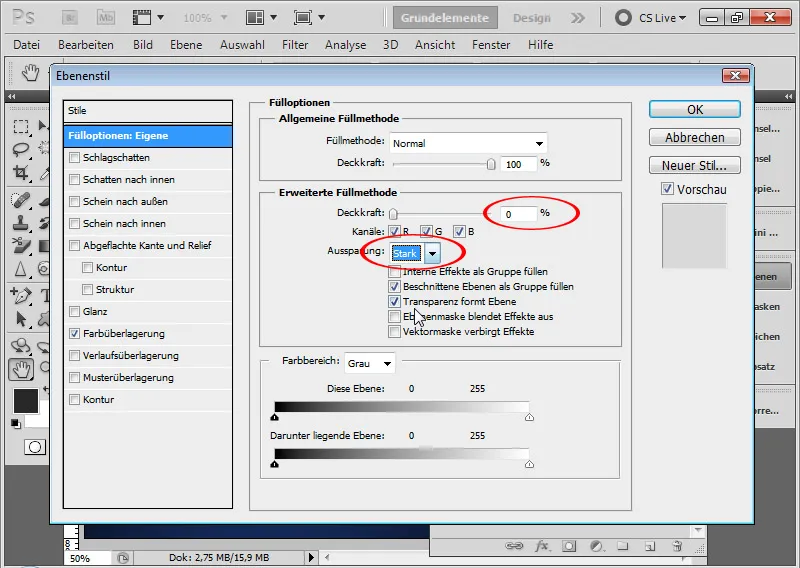Disable the Farbüberlagerung checkbox
Image resolution: width=800 pixels, height=568 pixels.
coord(74,334)
